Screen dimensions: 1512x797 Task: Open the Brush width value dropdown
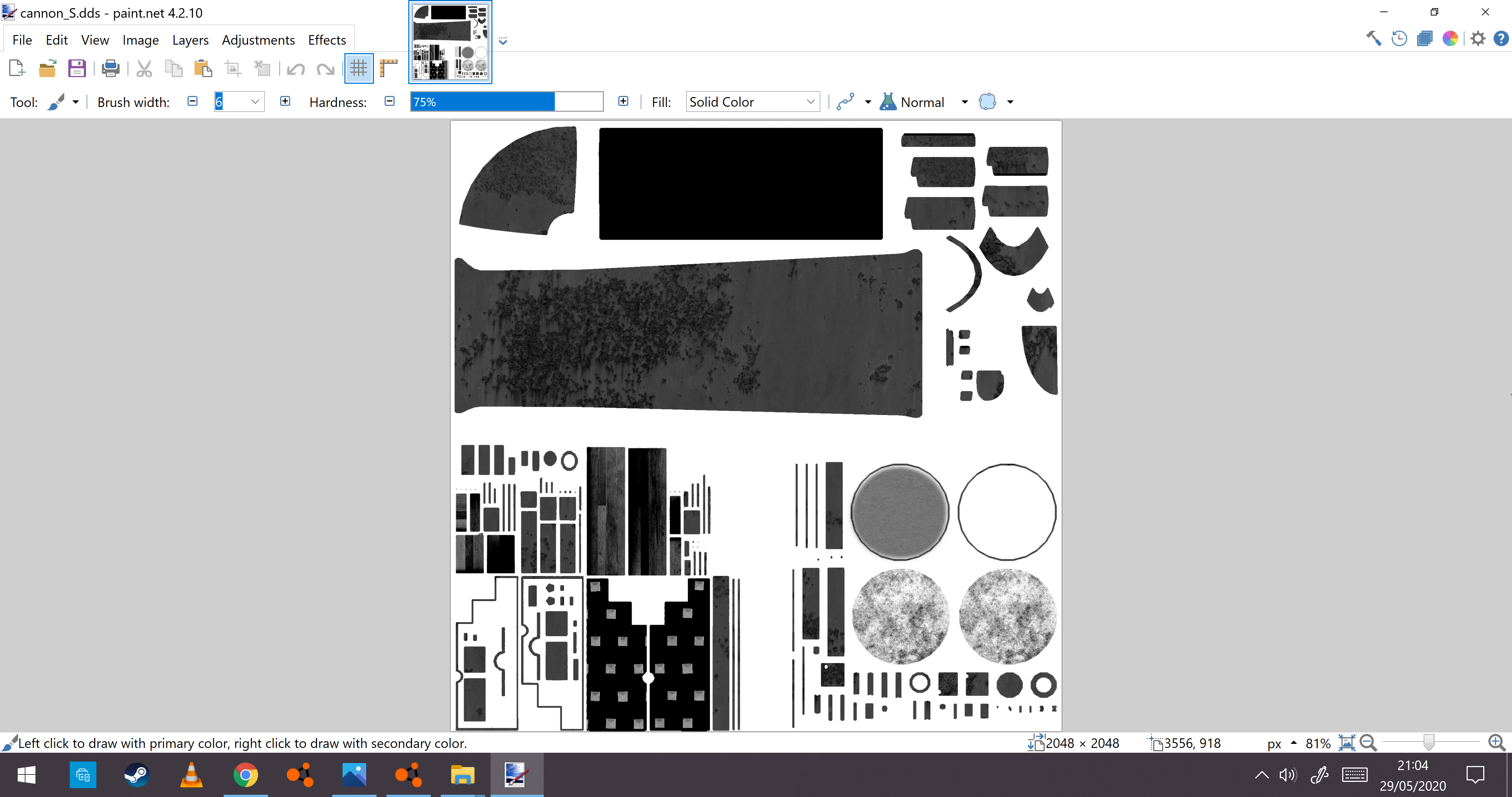click(255, 101)
